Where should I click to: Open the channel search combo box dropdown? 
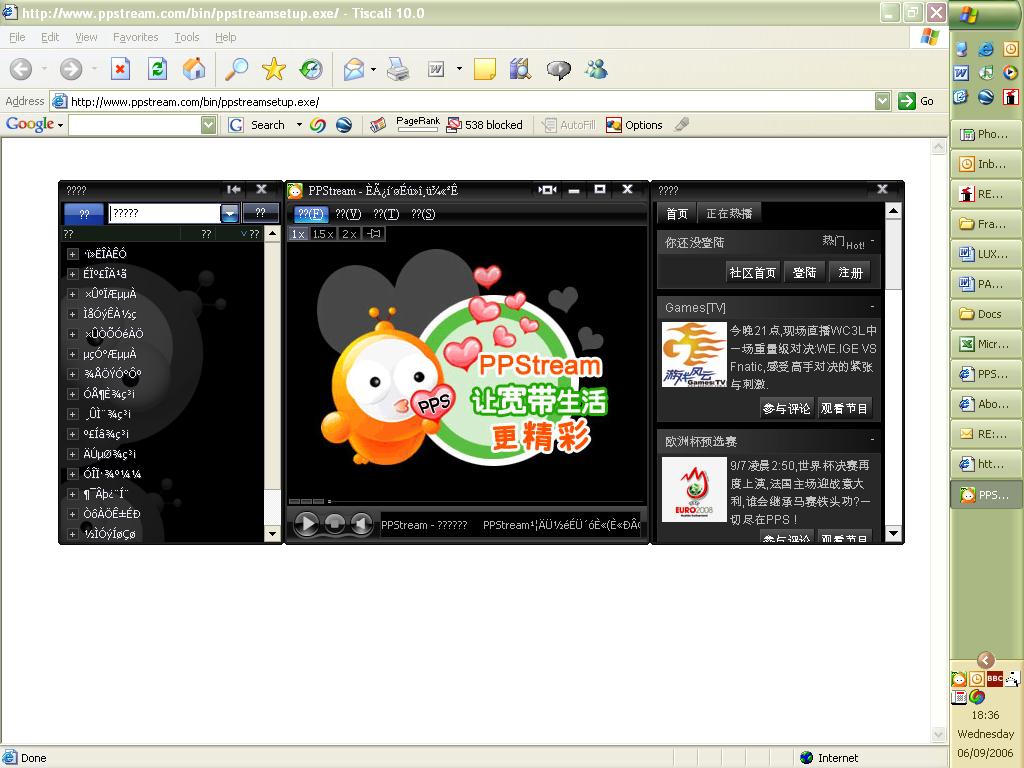pyautogui.click(x=230, y=213)
